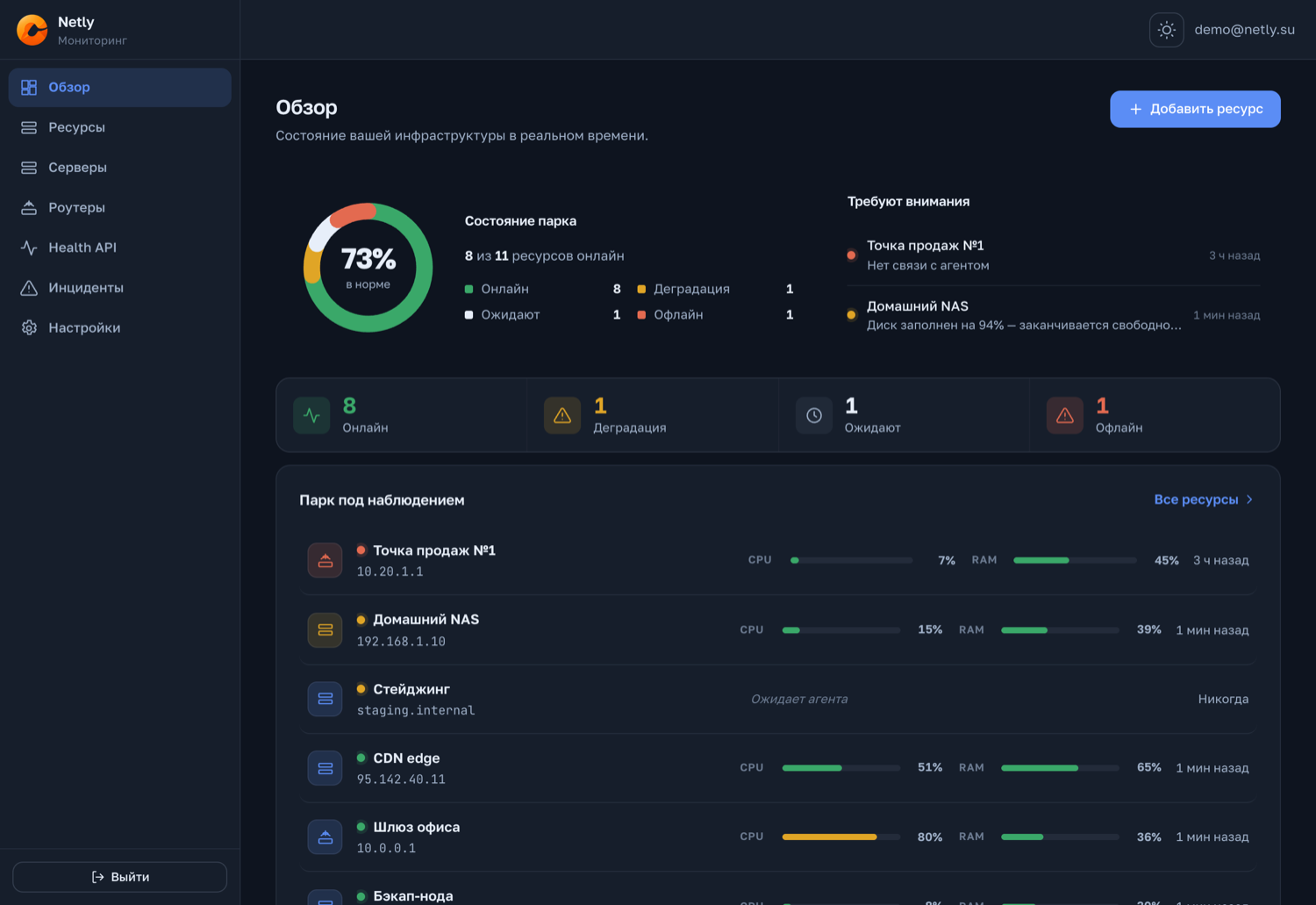Click the 73% fleet status donut chart
Image resolution: width=1316 pixels, height=905 pixels.
[368, 268]
